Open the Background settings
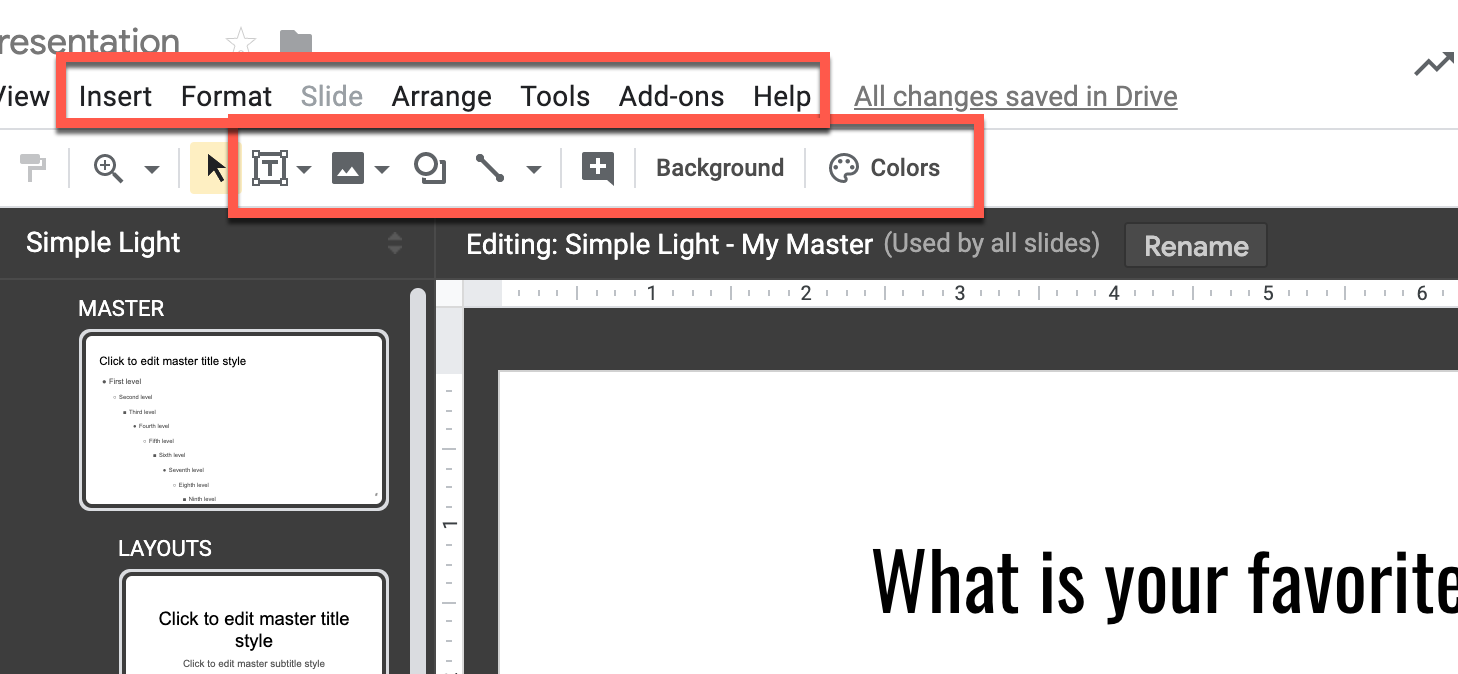The height and width of the screenshot is (674, 1458). (x=719, y=167)
